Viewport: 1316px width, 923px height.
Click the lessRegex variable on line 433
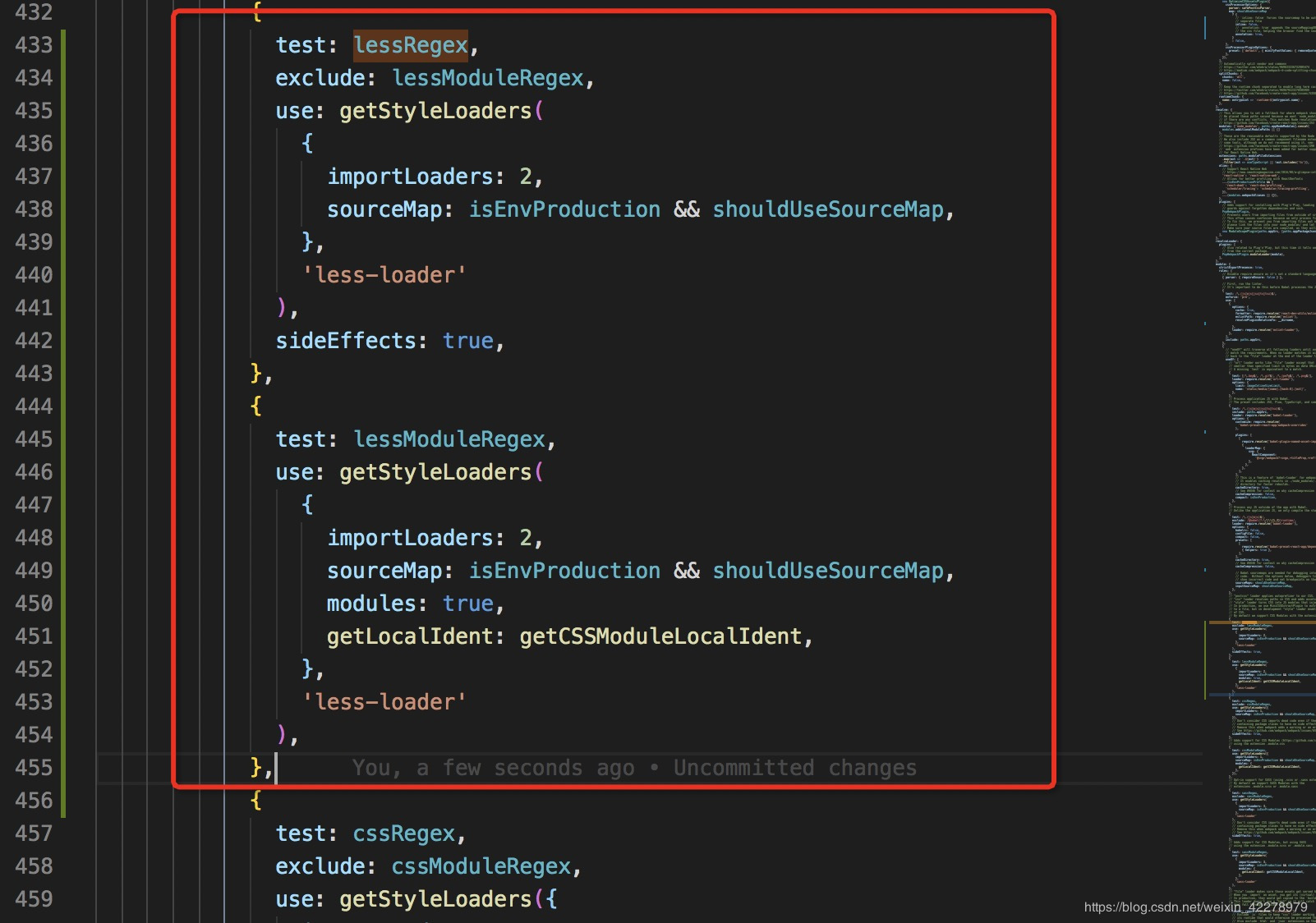click(x=411, y=45)
